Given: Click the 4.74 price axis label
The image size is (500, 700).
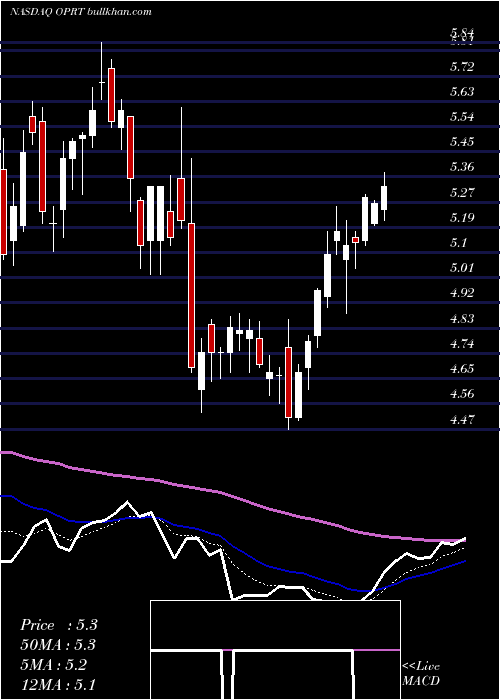Looking at the screenshot, I should coord(462,344).
